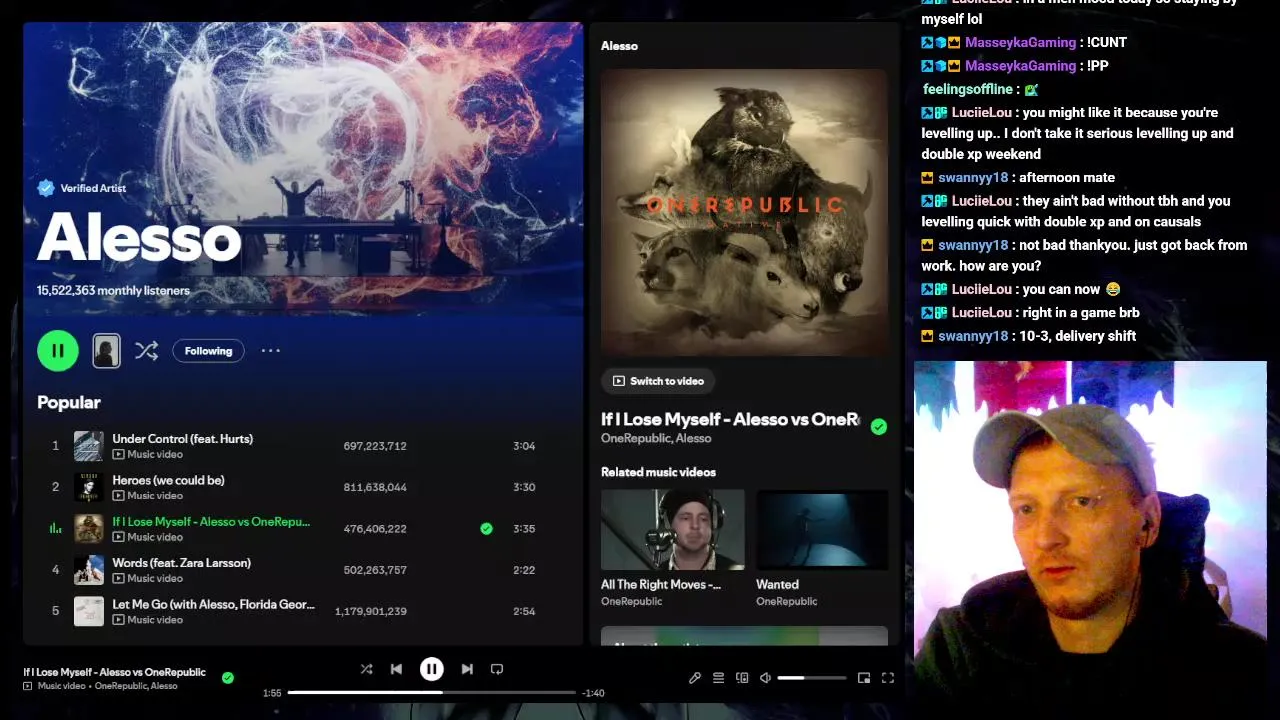Open OneRepublic, Alesso artist link in side panel

656,438
